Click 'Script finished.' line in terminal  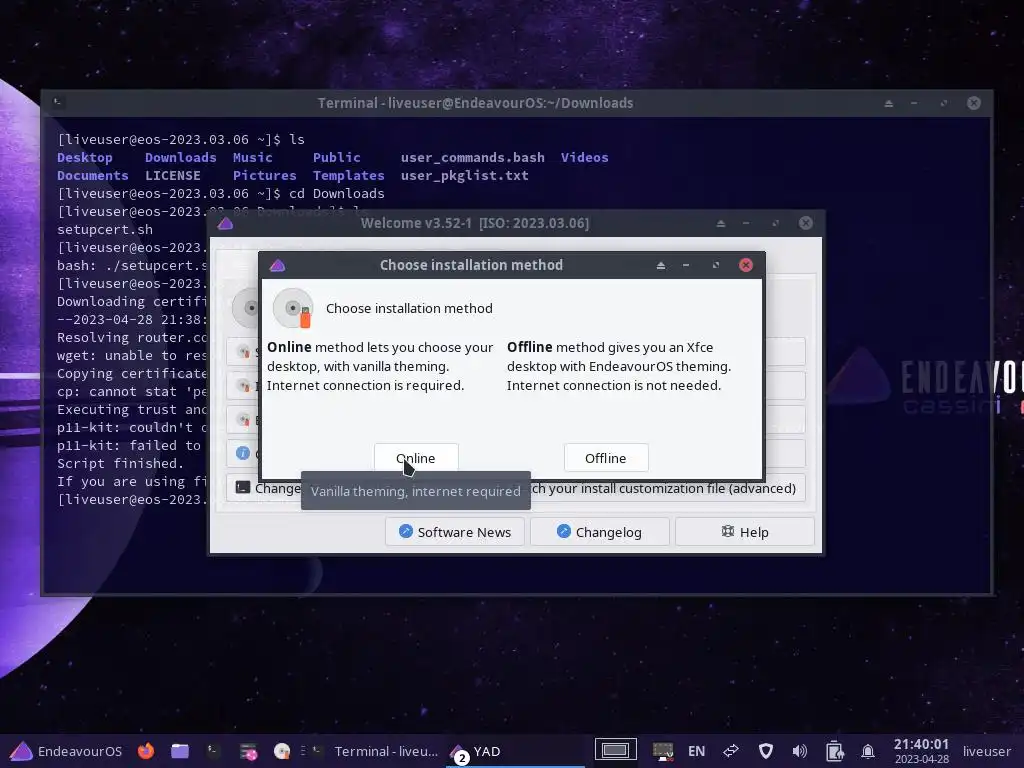pos(121,464)
